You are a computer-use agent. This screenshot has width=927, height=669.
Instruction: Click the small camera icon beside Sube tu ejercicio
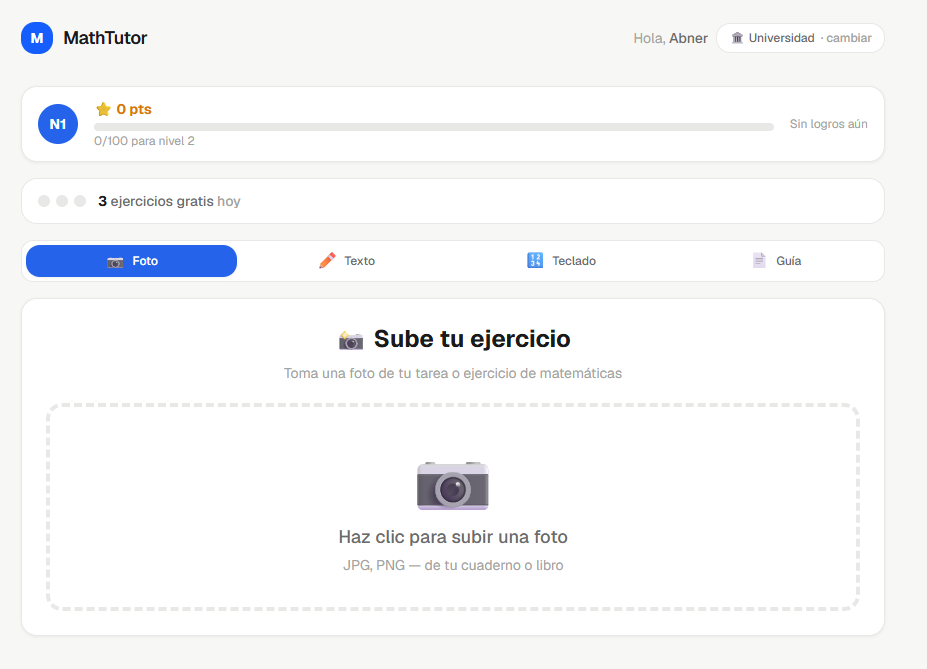(x=351, y=340)
